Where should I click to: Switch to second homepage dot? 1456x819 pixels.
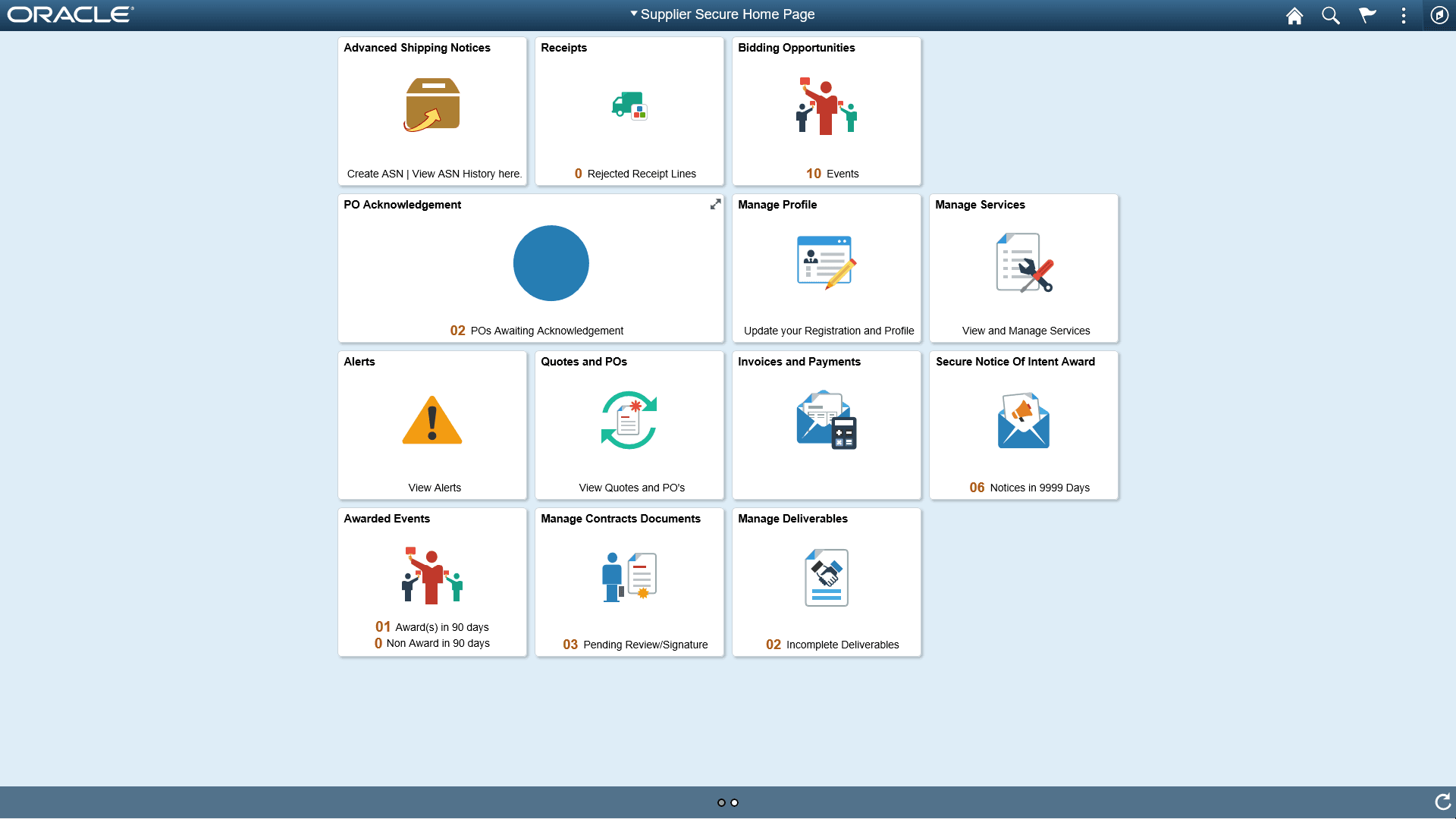pos(735,802)
